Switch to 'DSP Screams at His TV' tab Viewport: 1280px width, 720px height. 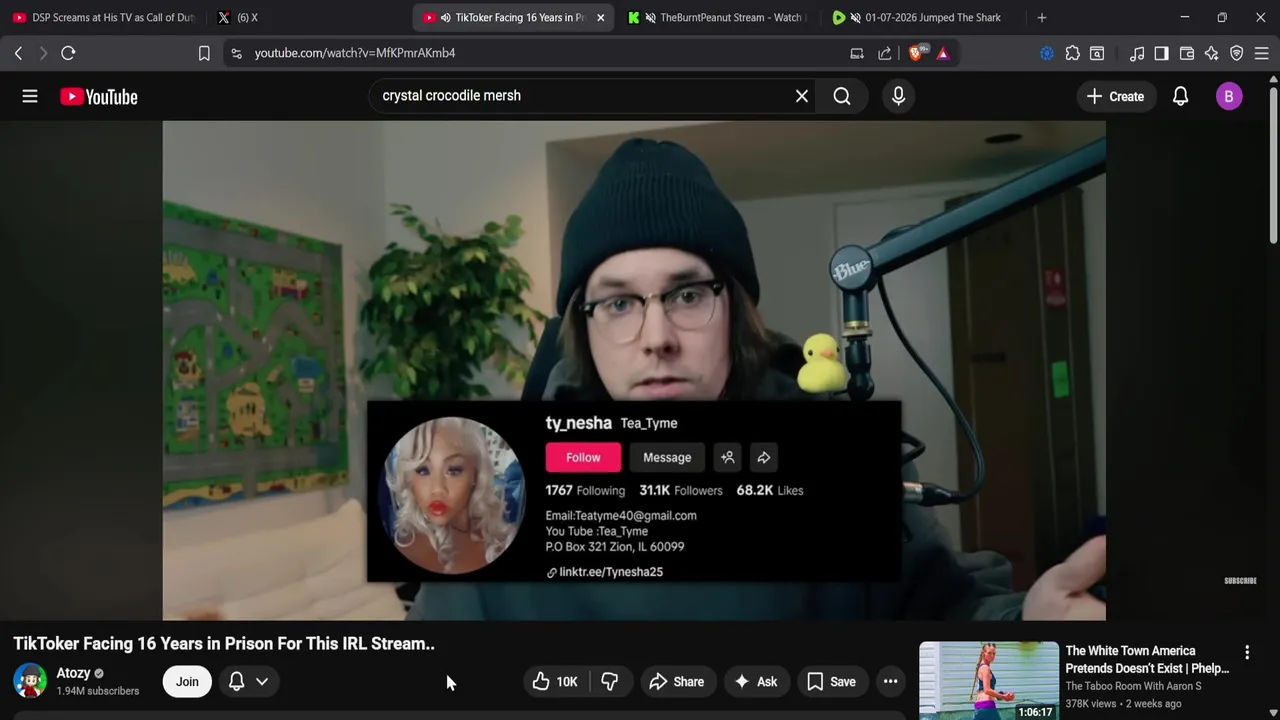coord(103,17)
